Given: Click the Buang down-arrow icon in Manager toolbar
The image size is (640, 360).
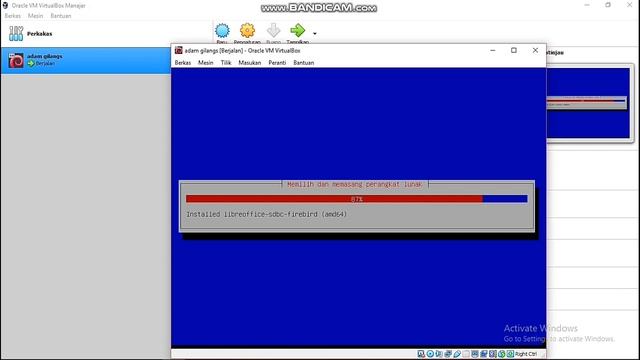Looking at the screenshot, I should coord(273,31).
